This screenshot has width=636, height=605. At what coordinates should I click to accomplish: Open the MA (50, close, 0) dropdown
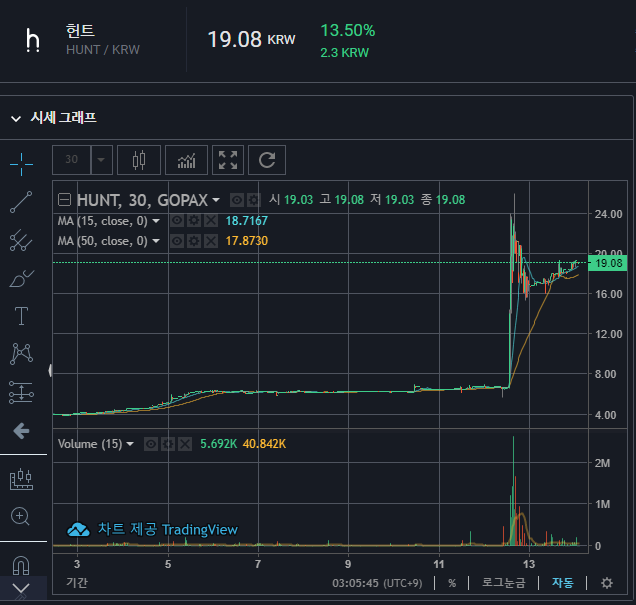[156, 241]
